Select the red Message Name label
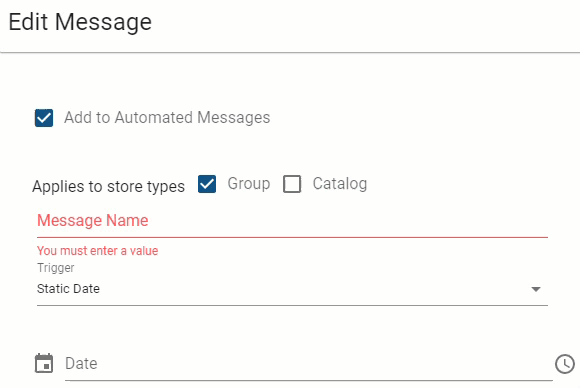Viewport: 580px width, 388px height. coord(92,220)
